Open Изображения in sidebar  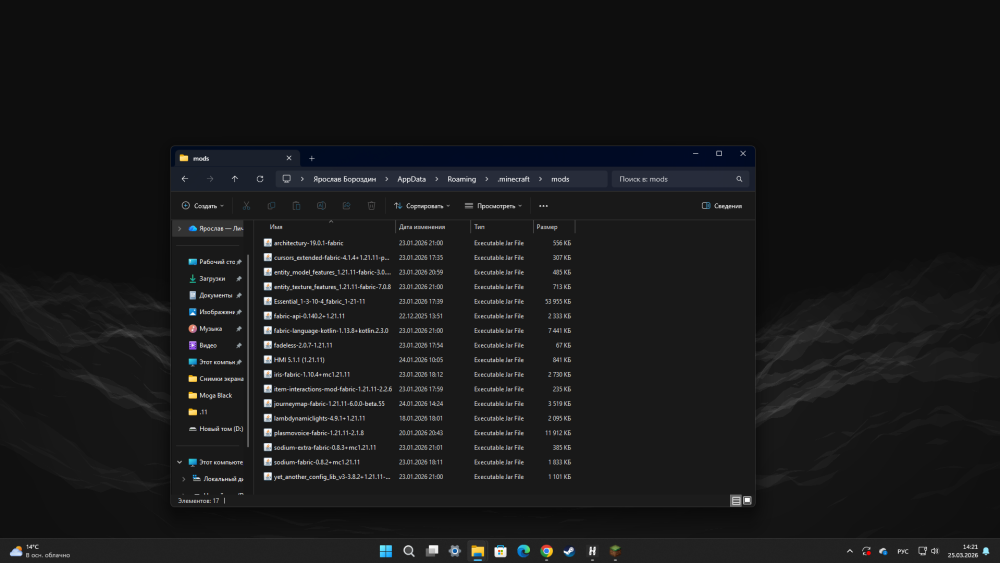214,312
